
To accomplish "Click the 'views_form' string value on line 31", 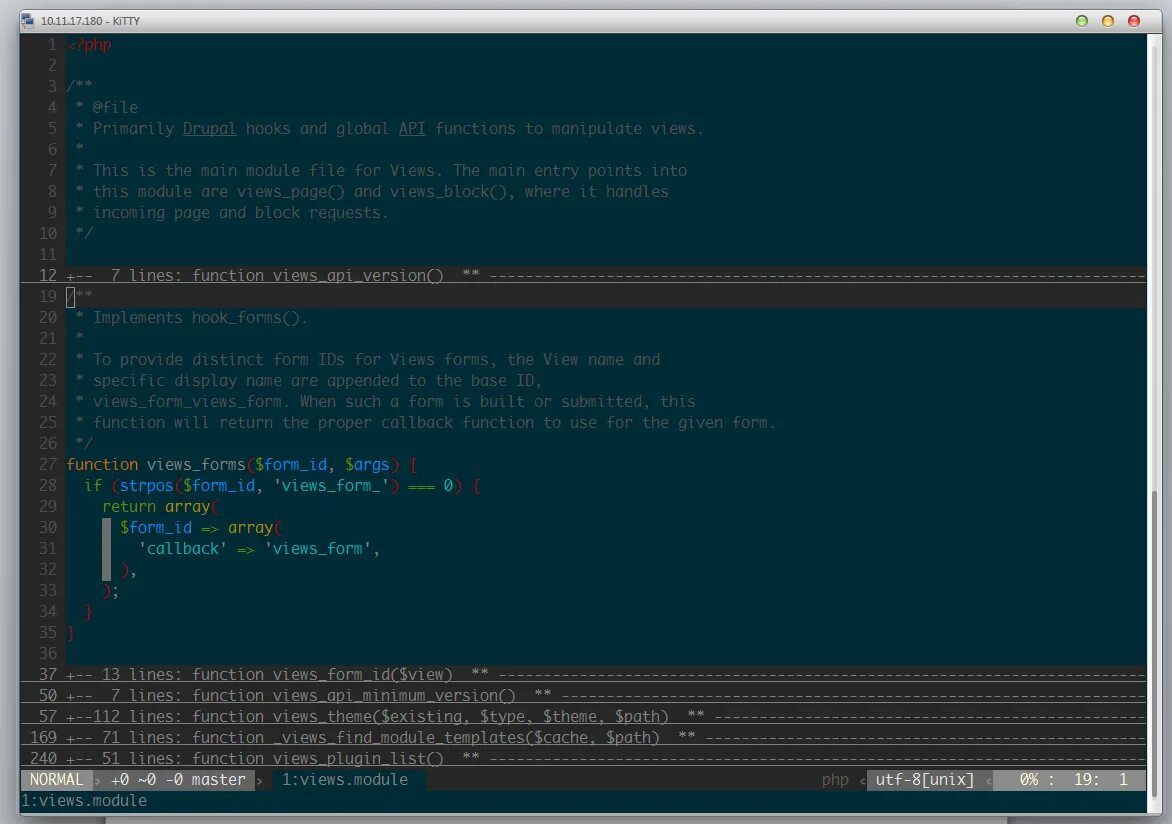I will (x=318, y=548).
